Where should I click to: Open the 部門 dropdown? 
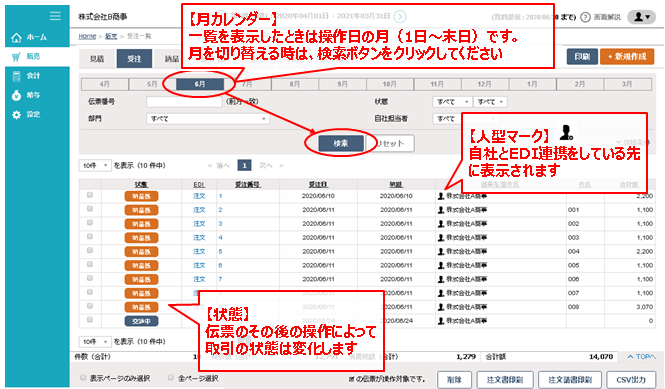click(208, 119)
